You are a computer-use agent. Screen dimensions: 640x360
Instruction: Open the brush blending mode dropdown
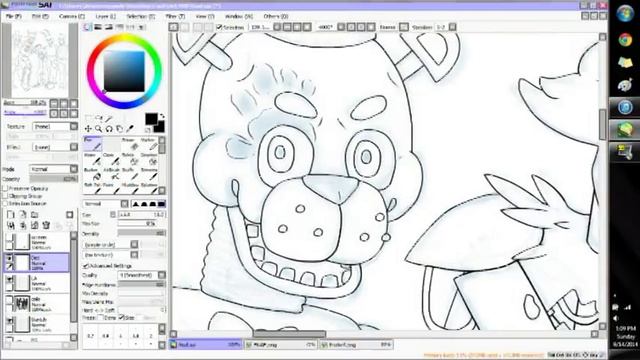105,204
